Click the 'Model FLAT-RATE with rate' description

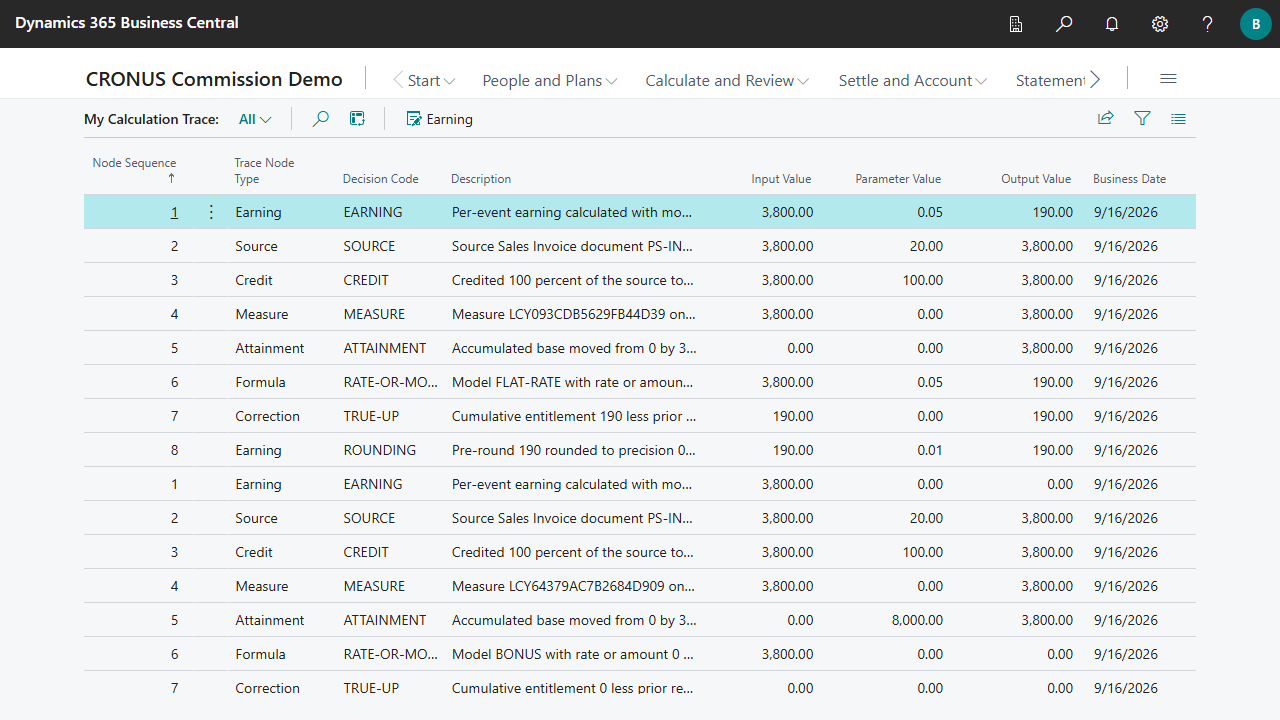(574, 382)
